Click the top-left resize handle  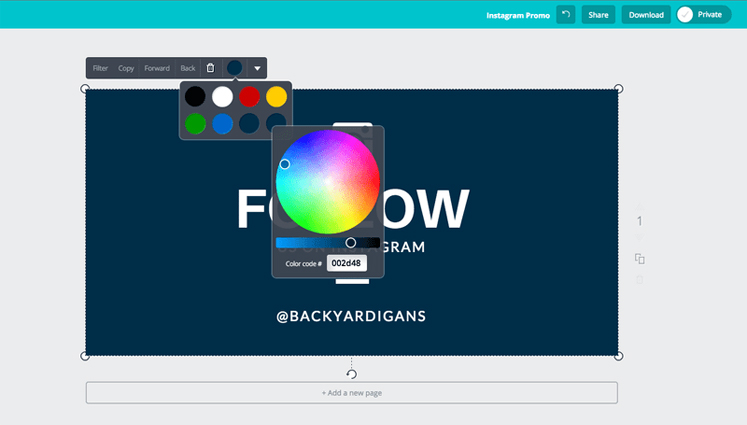(x=85, y=89)
